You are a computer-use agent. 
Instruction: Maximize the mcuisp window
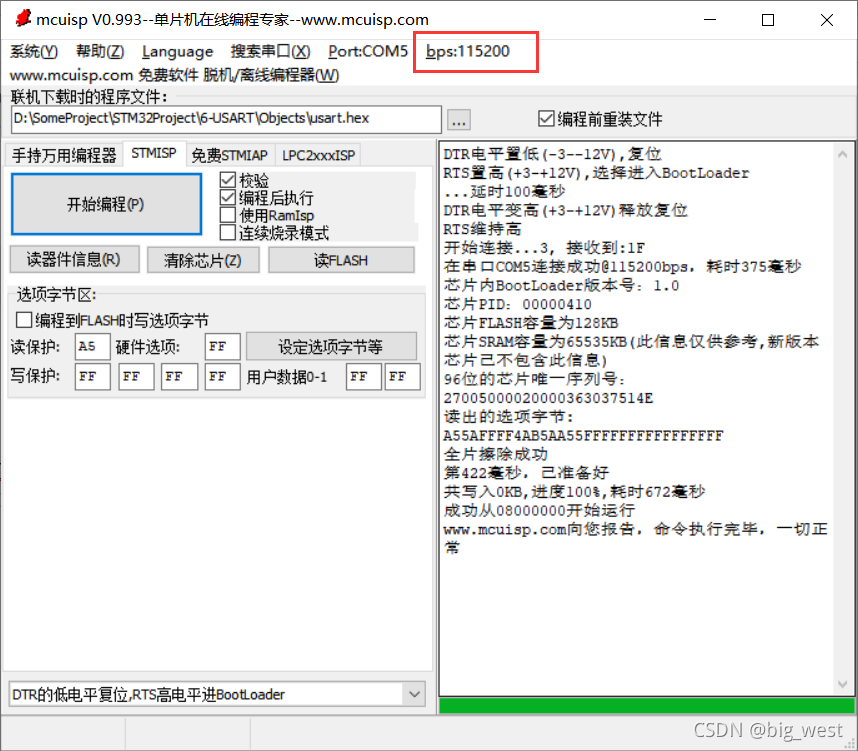coord(768,20)
